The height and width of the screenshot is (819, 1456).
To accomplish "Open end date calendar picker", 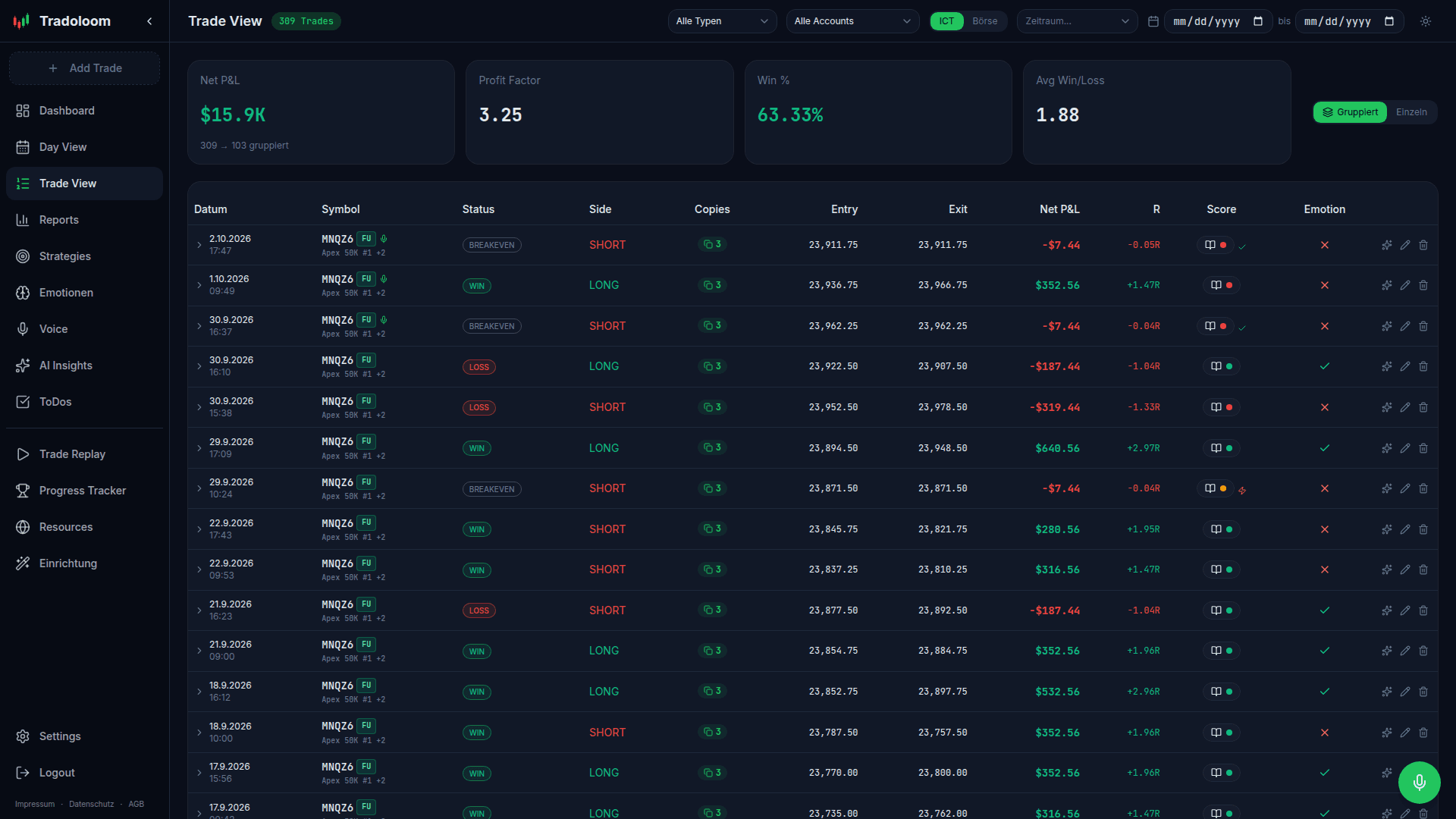I will pyautogui.click(x=1389, y=21).
